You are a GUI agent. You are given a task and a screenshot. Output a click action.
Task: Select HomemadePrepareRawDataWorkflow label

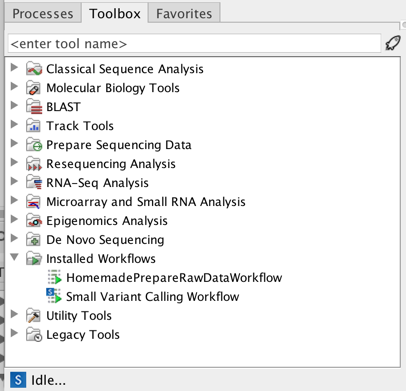pyautogui.click(x=174, y=278)
